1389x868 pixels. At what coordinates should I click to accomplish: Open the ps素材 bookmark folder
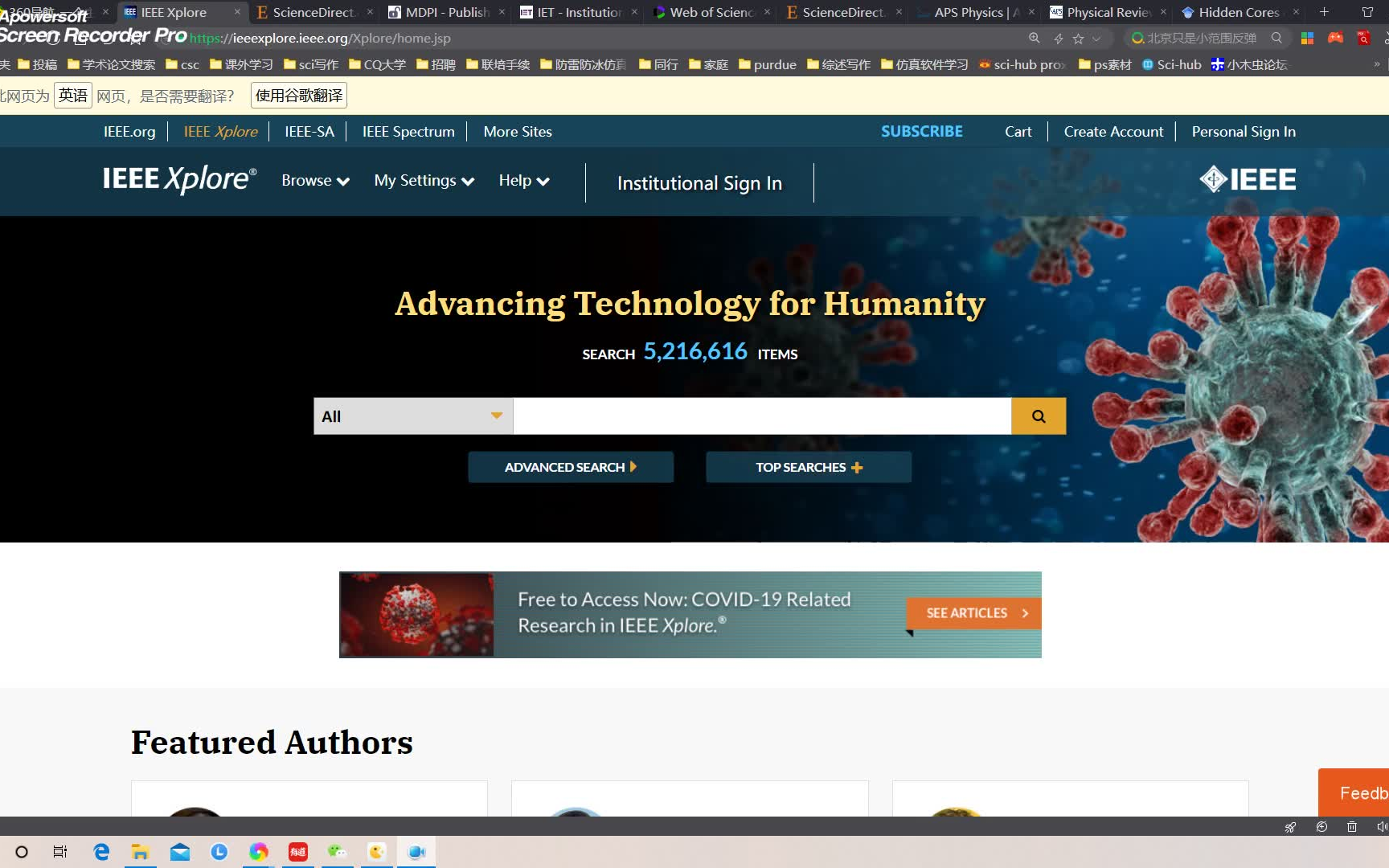pos(1105,64)
